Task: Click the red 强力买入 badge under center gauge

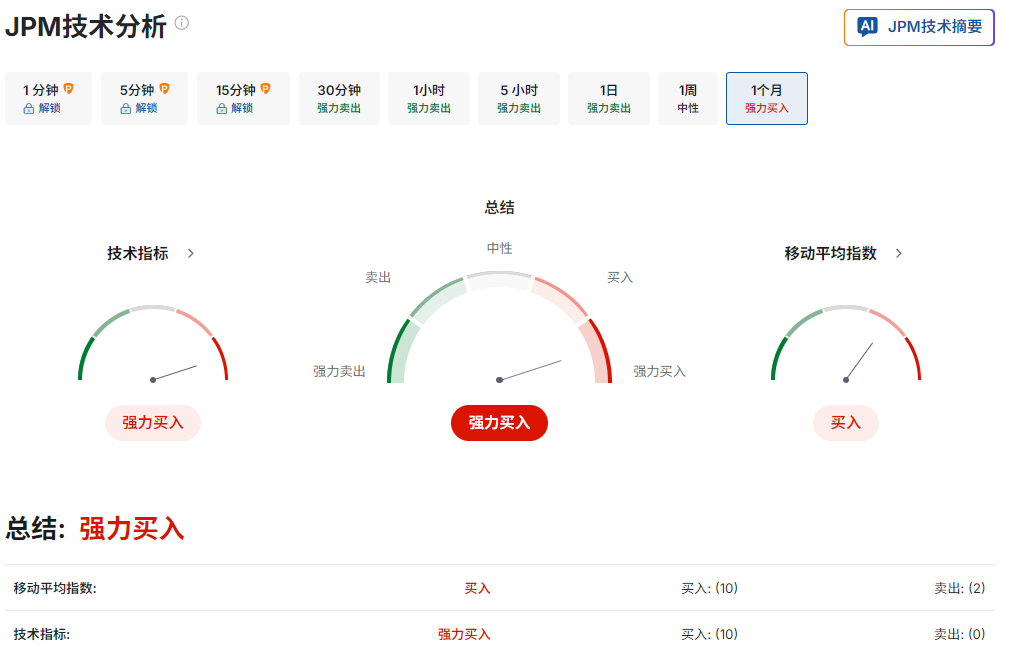Action: 499,423
